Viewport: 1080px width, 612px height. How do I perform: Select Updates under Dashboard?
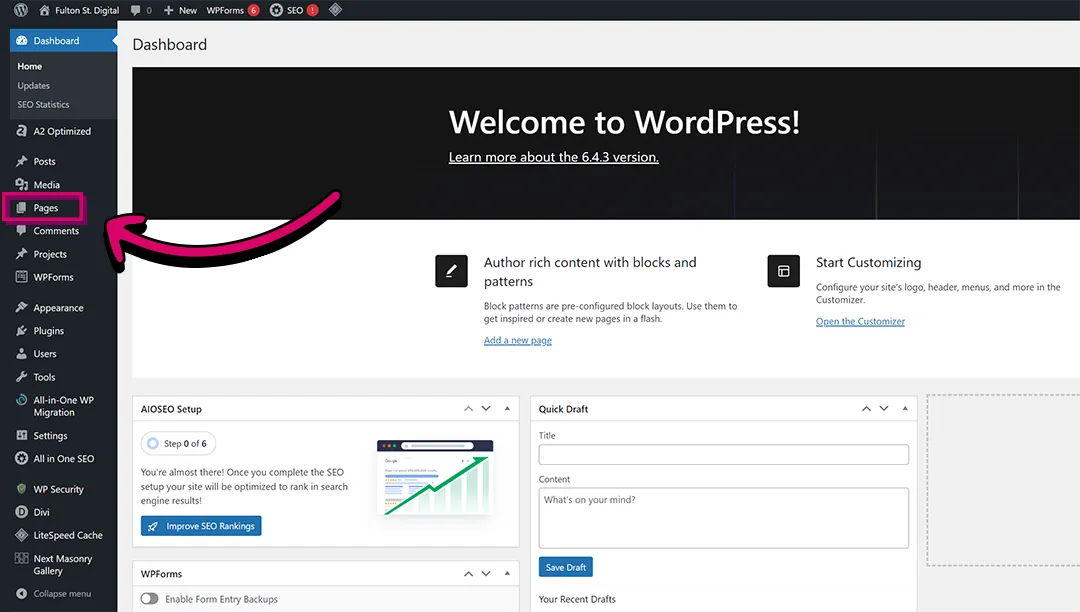point(33,85)
